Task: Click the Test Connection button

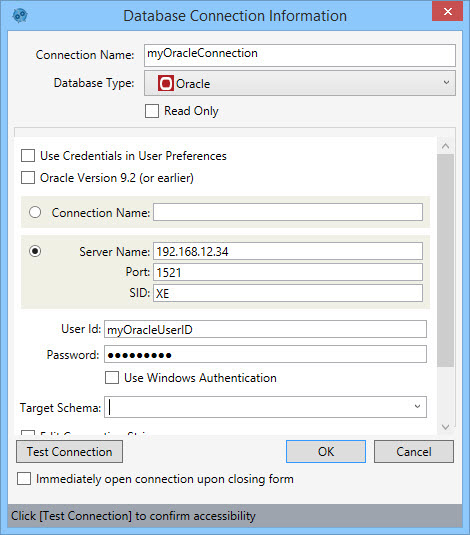Action: (70, 451)
